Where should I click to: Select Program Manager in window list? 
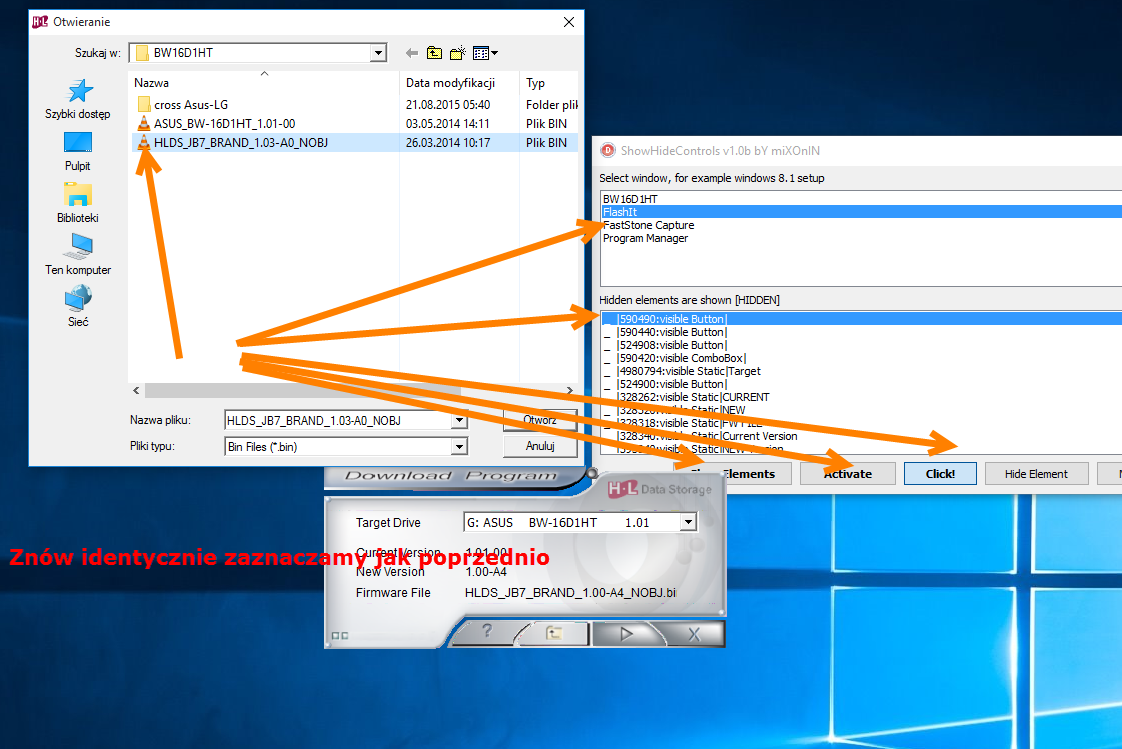(861, 238)
